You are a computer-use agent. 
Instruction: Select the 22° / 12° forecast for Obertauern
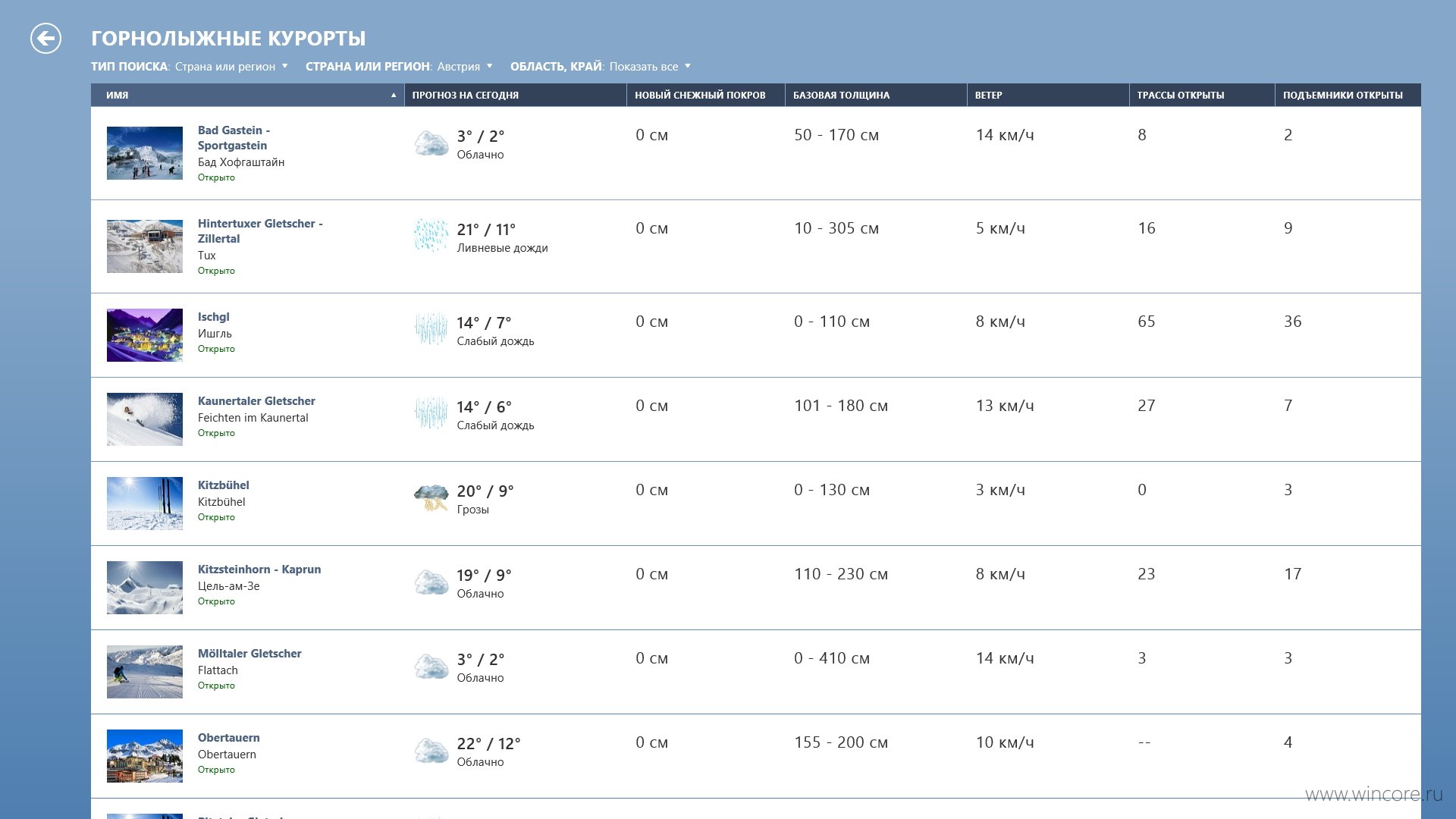pyautogui.click(x=488, y=744)
